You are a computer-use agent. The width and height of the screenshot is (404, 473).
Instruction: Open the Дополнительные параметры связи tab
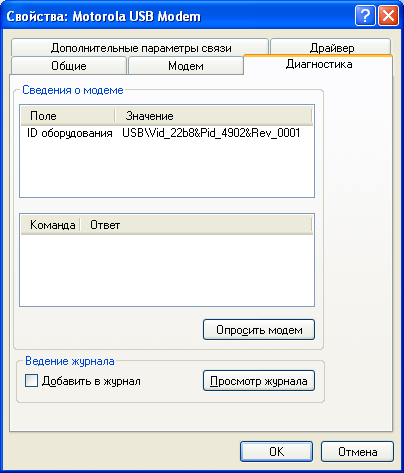click(140, 48)
